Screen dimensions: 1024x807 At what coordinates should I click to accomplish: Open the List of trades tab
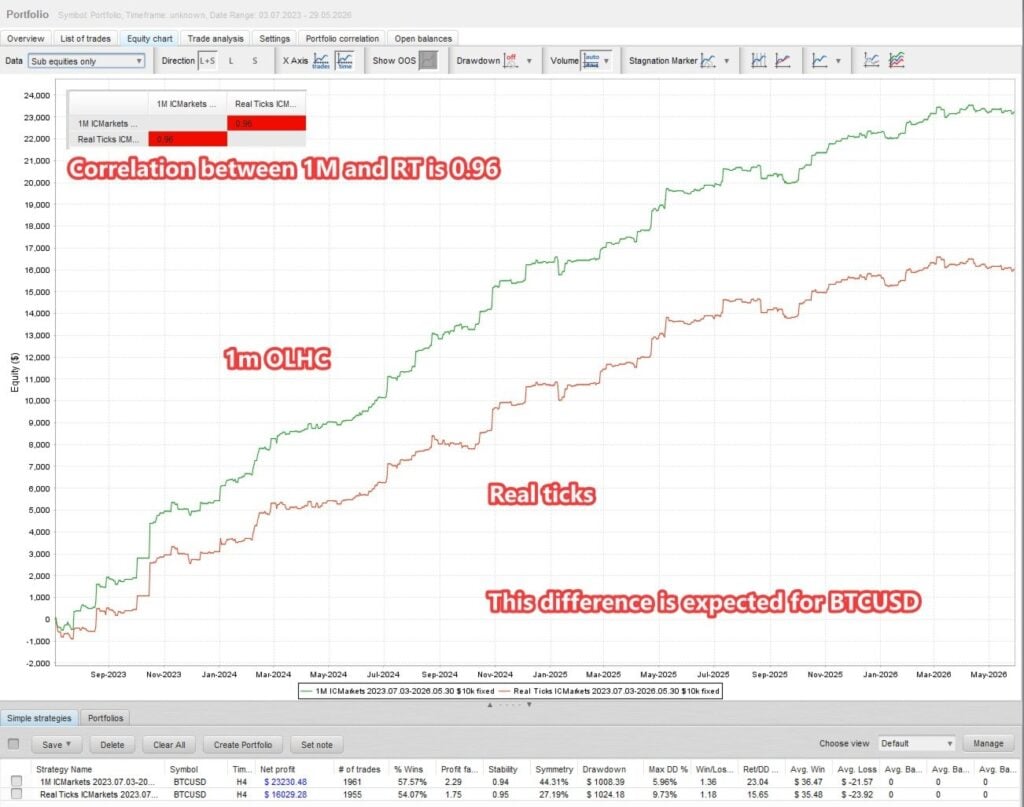[x=86, y=39]
